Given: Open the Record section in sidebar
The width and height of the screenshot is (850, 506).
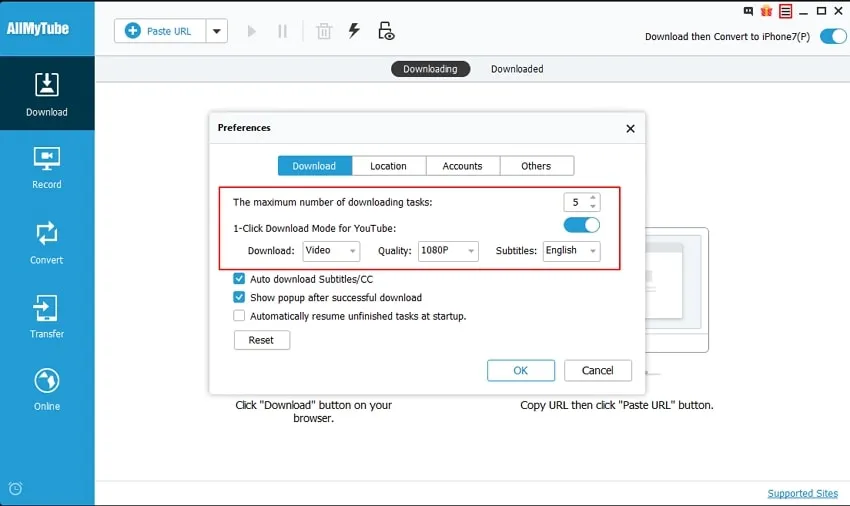Looking at the screenshot, I should (47, 168).
